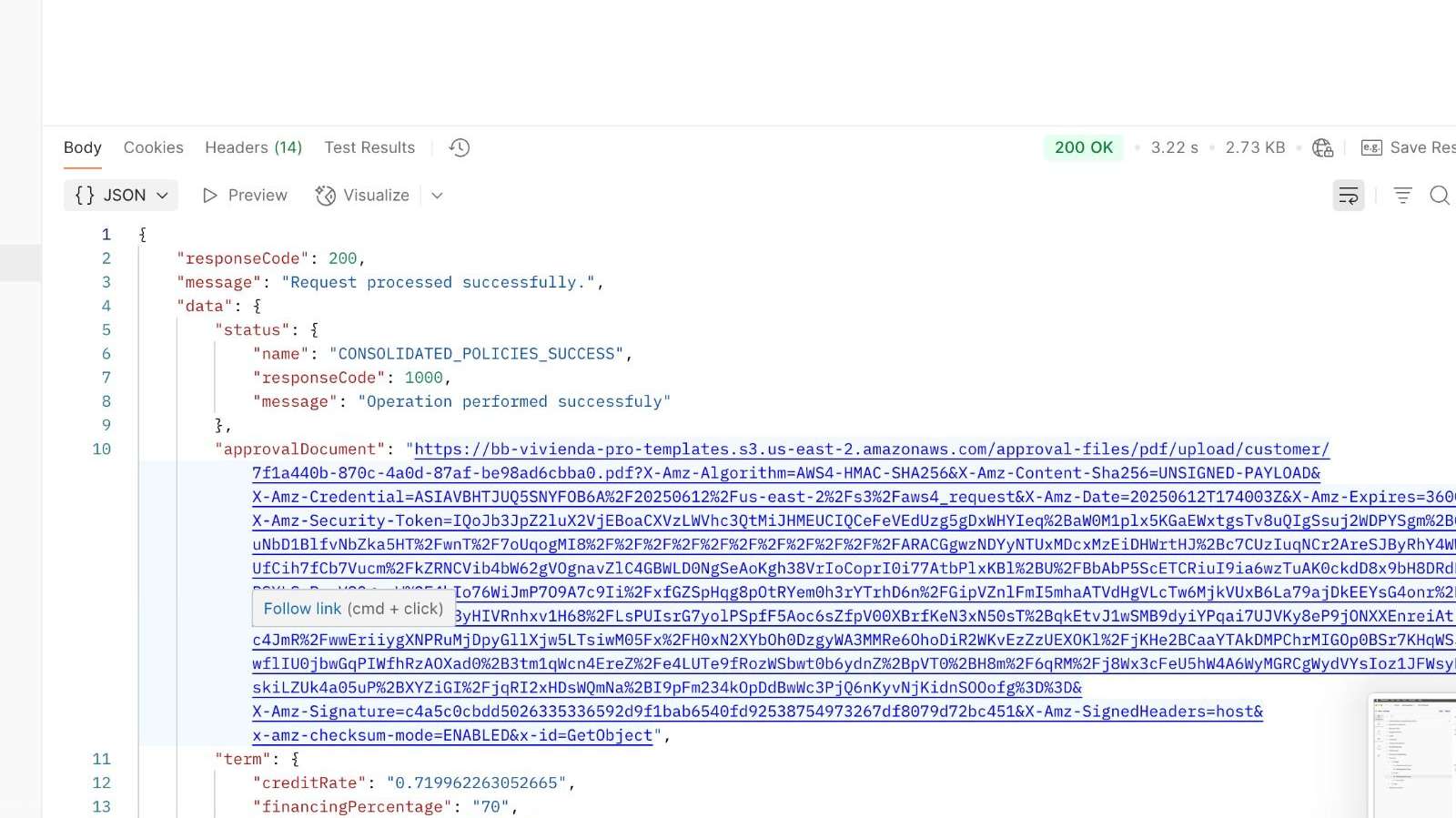Click the Save Response icon
This screenshot has width=1456, height=818.
1371,147
